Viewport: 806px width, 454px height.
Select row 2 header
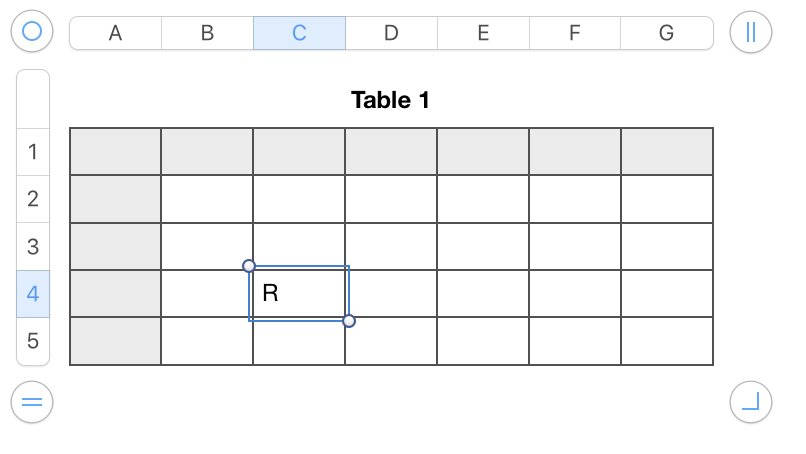33,199
